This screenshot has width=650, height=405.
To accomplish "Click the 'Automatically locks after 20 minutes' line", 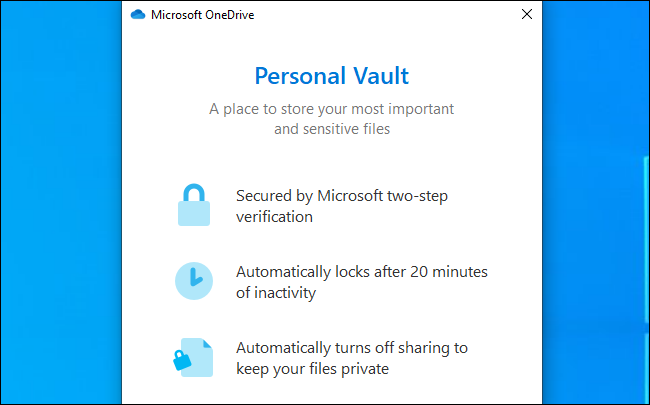I will tap(361, 271).
